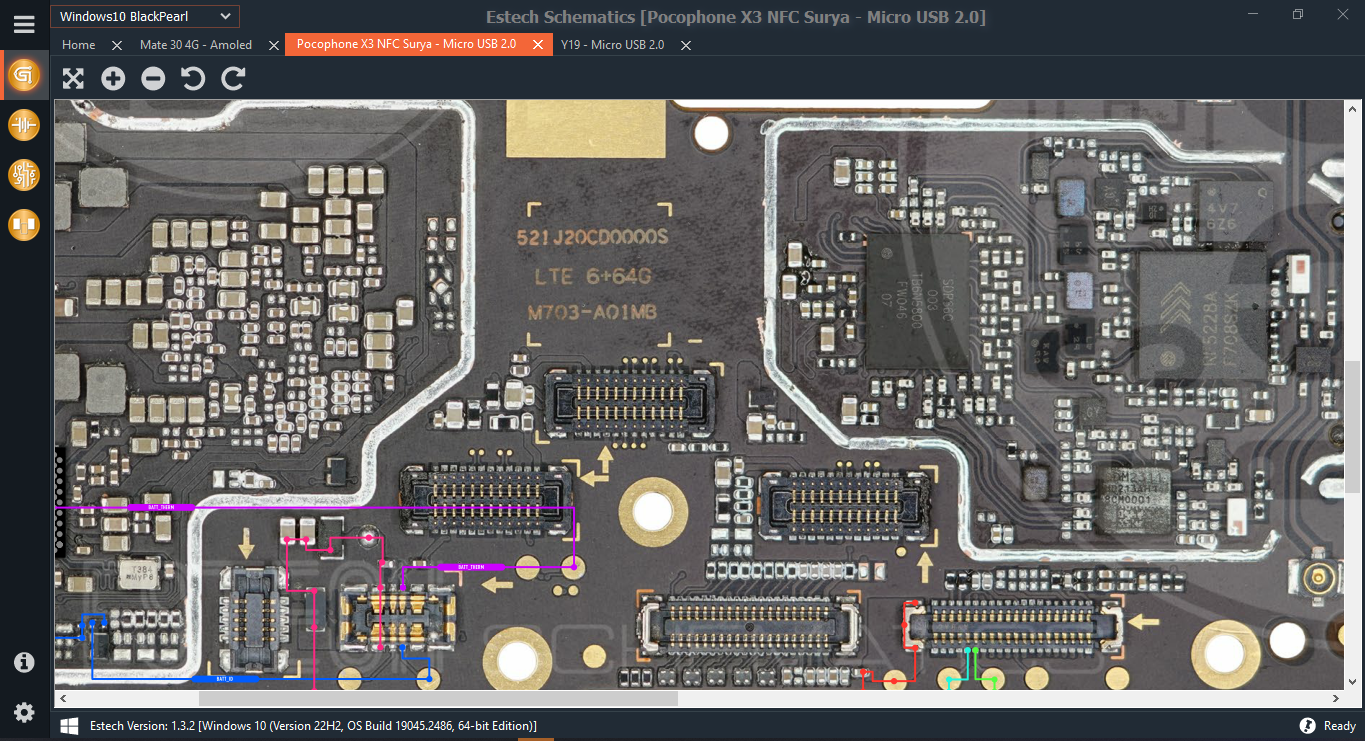
Task: Click the fit-to-screen expand arrows icon
Action: [x=73, y=79]
